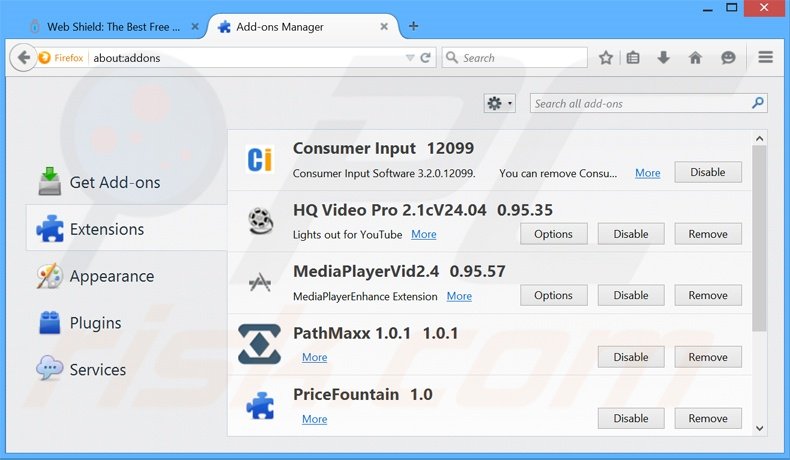This screenshot has width=790, height=460.
Task: Click the 'Lights out for YouTube' description
Action: click(x=347, y=234)
